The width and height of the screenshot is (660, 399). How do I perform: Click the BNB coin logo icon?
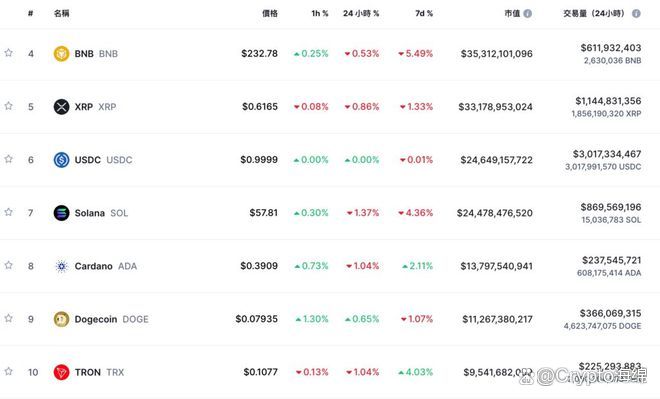61,53
